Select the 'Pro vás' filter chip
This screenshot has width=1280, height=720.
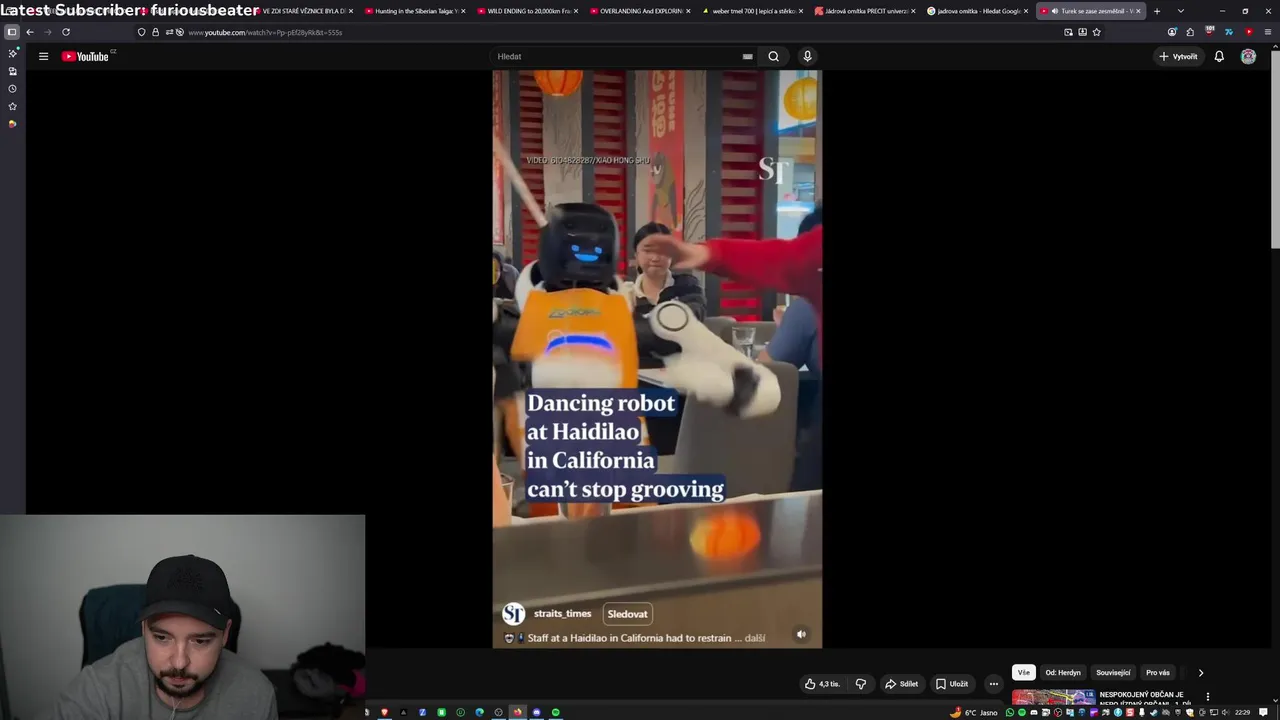[1158, 673]
